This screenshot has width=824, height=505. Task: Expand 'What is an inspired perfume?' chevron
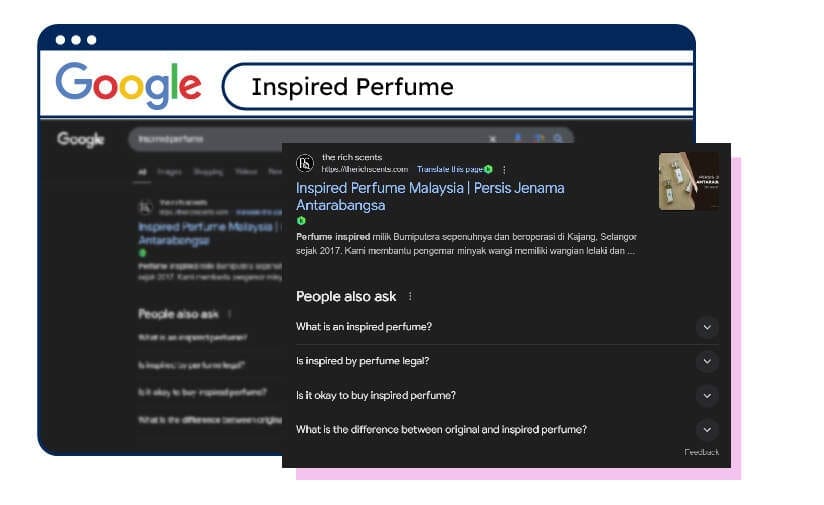707,327
